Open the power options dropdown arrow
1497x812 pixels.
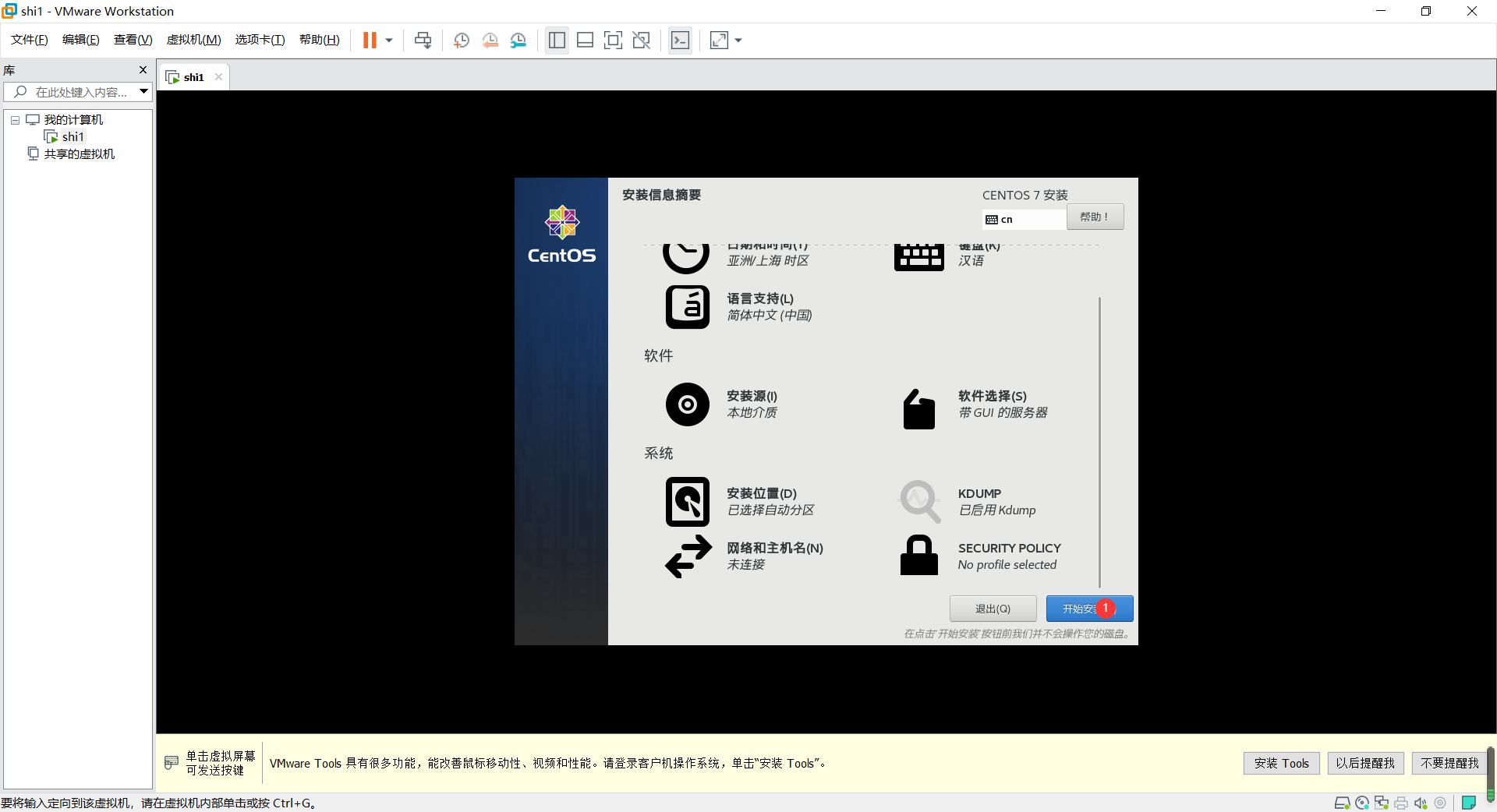[x=388, y=41]
